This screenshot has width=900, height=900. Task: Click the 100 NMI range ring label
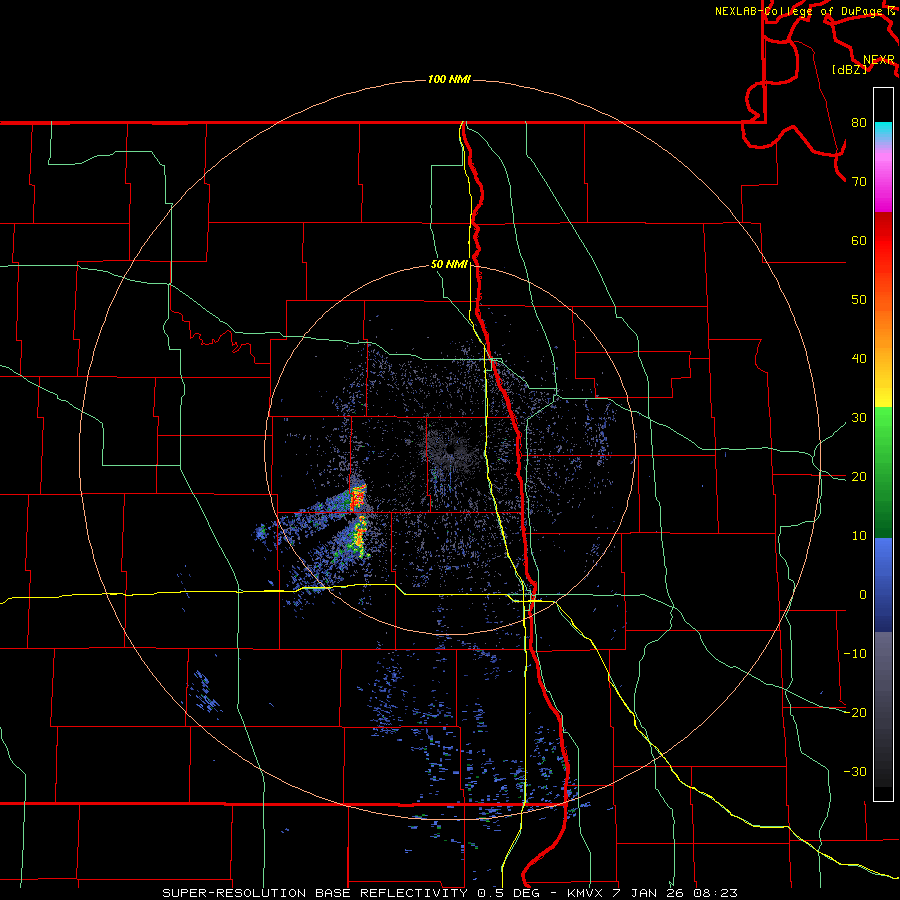pyautogui.click(x=449, y=79)
